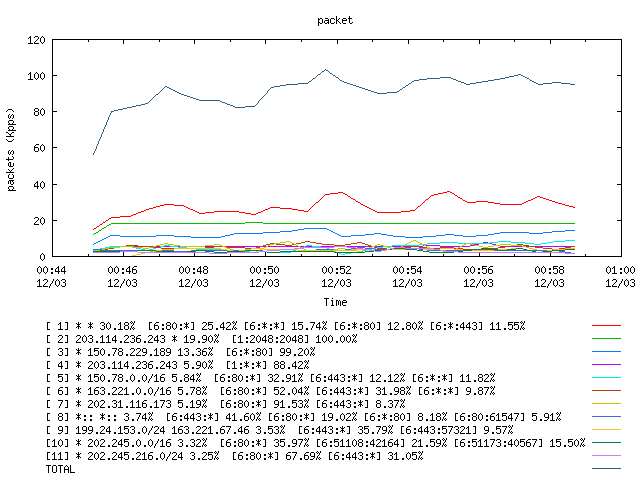This screenshot has height=480, width=640.
Task: Click the olive-yellow line swatch for entry 7
Action: (x=606, y=404)
